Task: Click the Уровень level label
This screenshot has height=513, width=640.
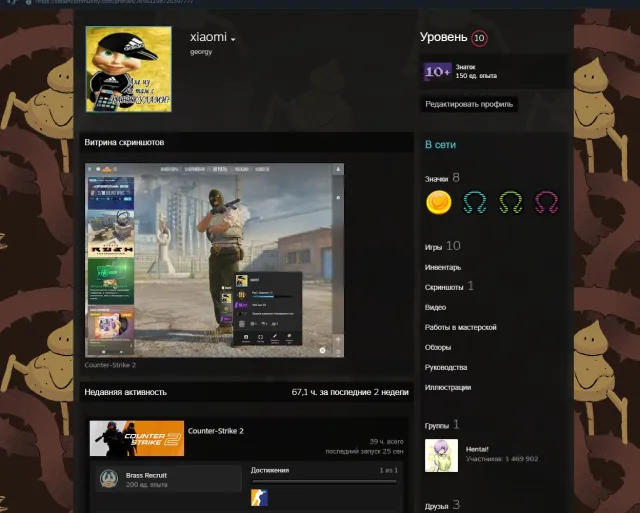Action: [444, 37]
